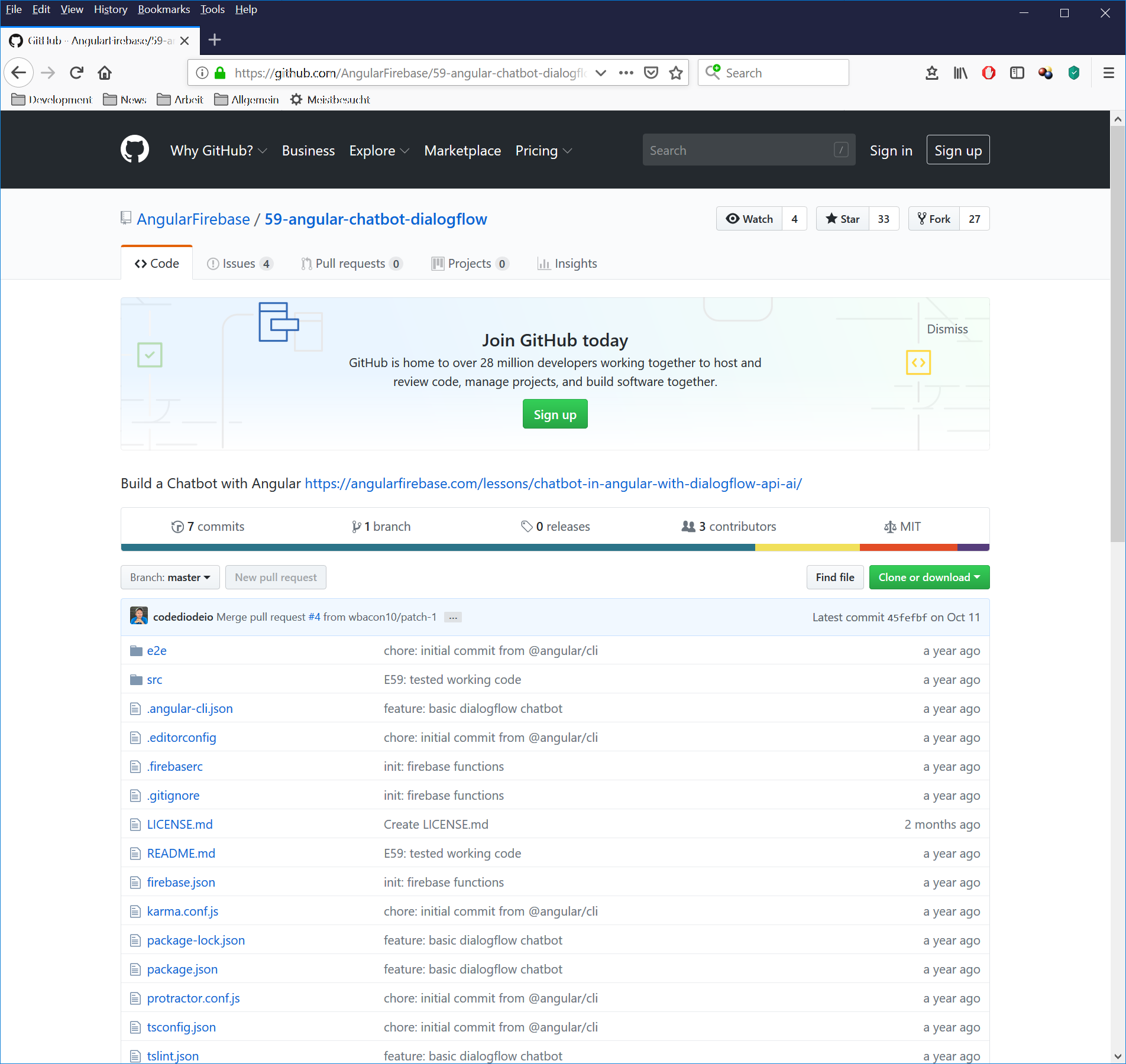
Task: Click the vertical page scrollbar thumb
Action: (x=1117, y=334)
